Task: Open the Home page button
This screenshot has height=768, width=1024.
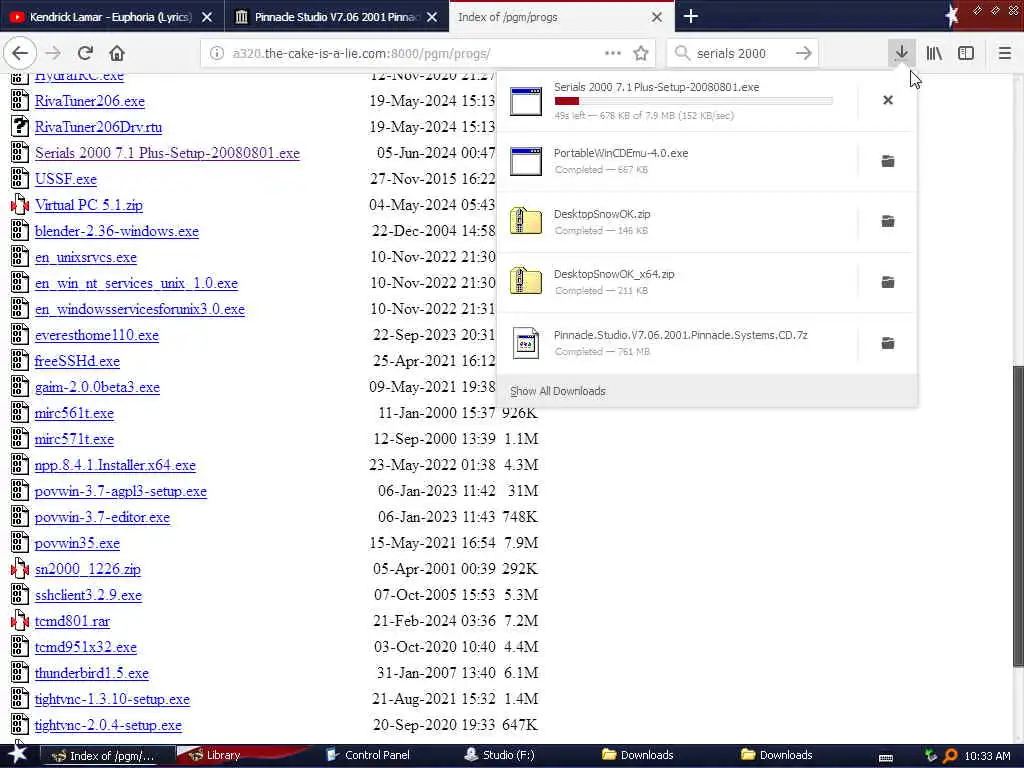Action: [117, 54]
